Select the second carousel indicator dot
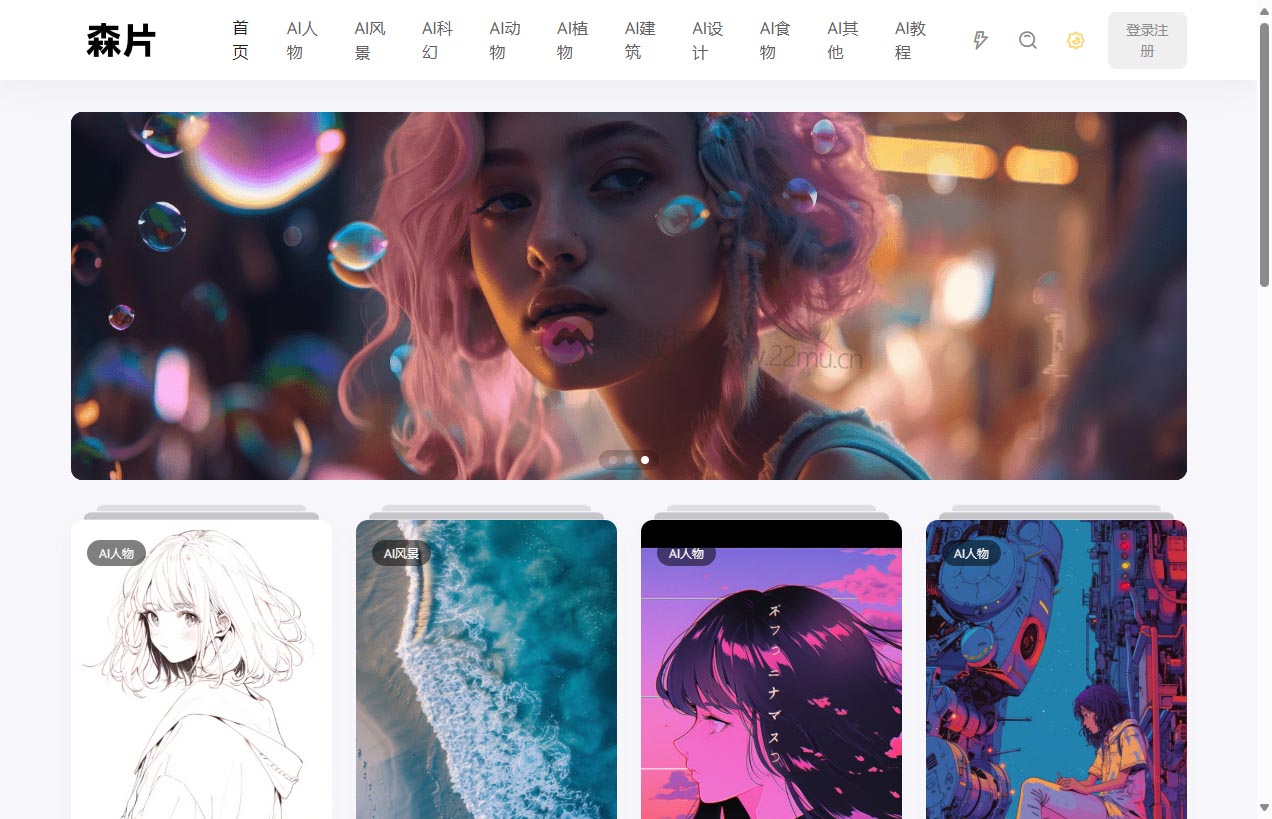 (629, 460)
